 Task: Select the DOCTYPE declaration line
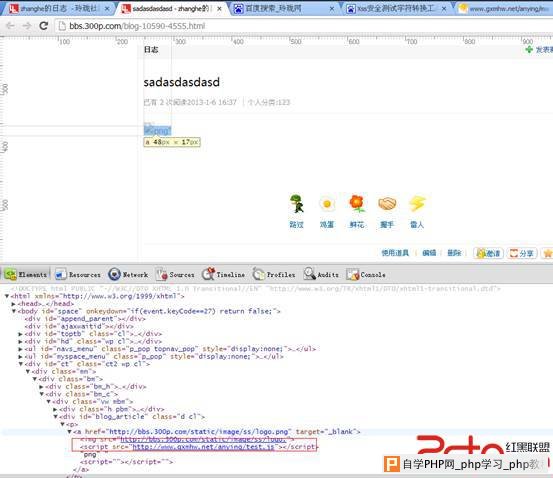pyautogui.click(x=256, y=289)
